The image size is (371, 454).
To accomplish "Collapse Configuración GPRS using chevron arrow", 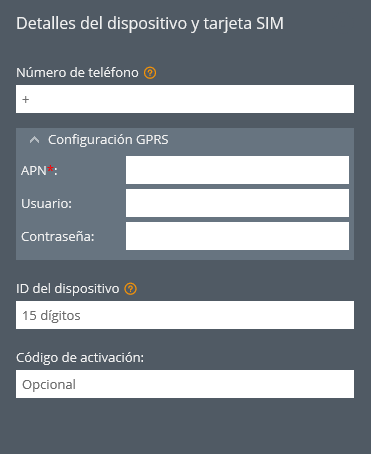I will point(34,140).
